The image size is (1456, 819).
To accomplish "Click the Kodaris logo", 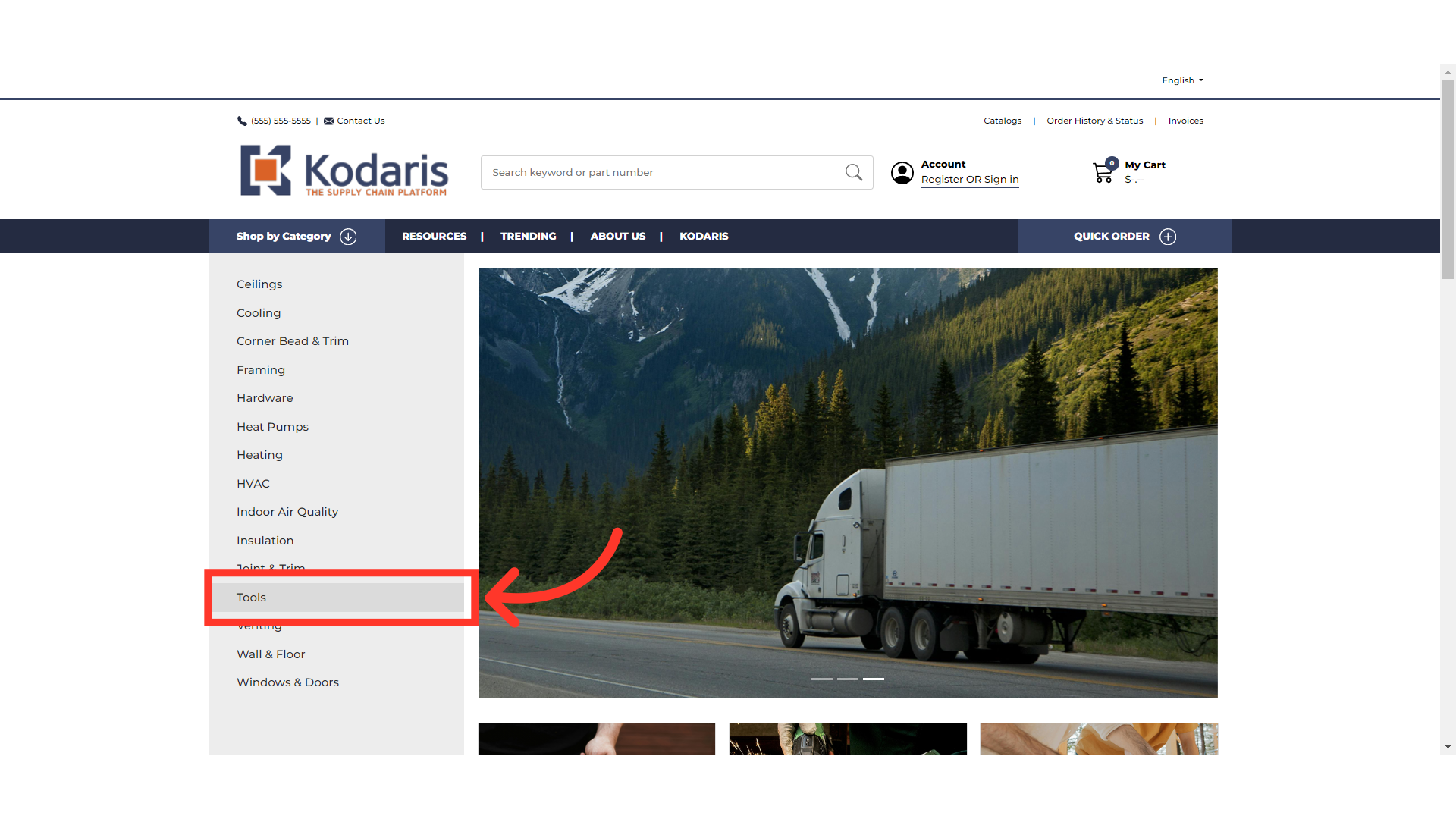I will 344,171.
